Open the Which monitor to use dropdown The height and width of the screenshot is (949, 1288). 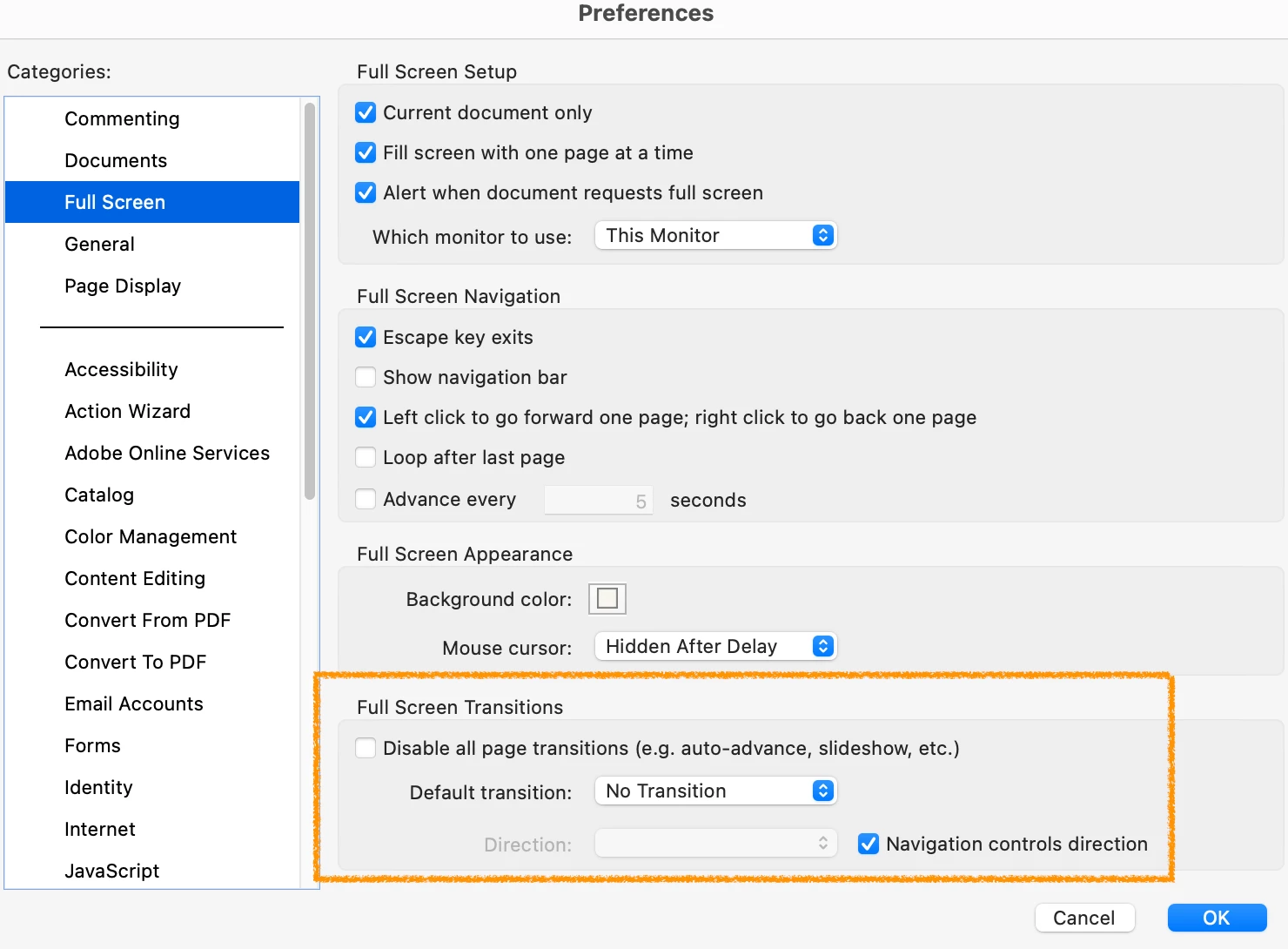[715, 235]
